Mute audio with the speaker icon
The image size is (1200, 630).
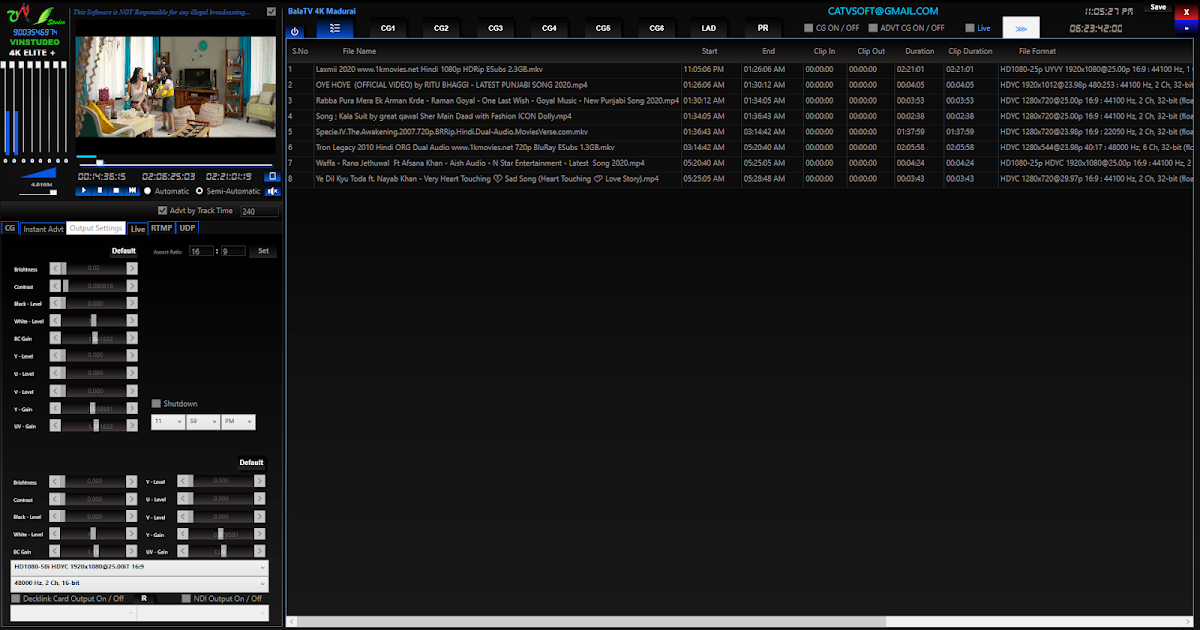point(272,190)
